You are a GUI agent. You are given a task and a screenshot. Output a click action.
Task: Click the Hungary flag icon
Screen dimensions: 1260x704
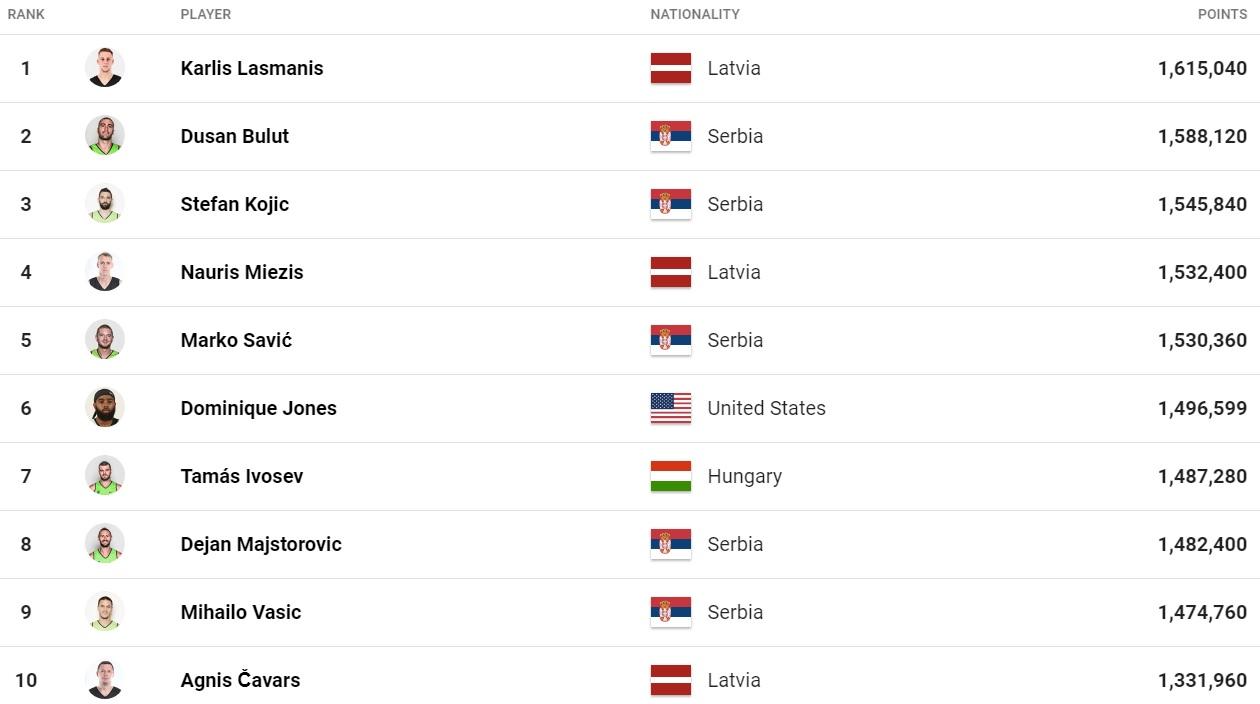point(670,476)
